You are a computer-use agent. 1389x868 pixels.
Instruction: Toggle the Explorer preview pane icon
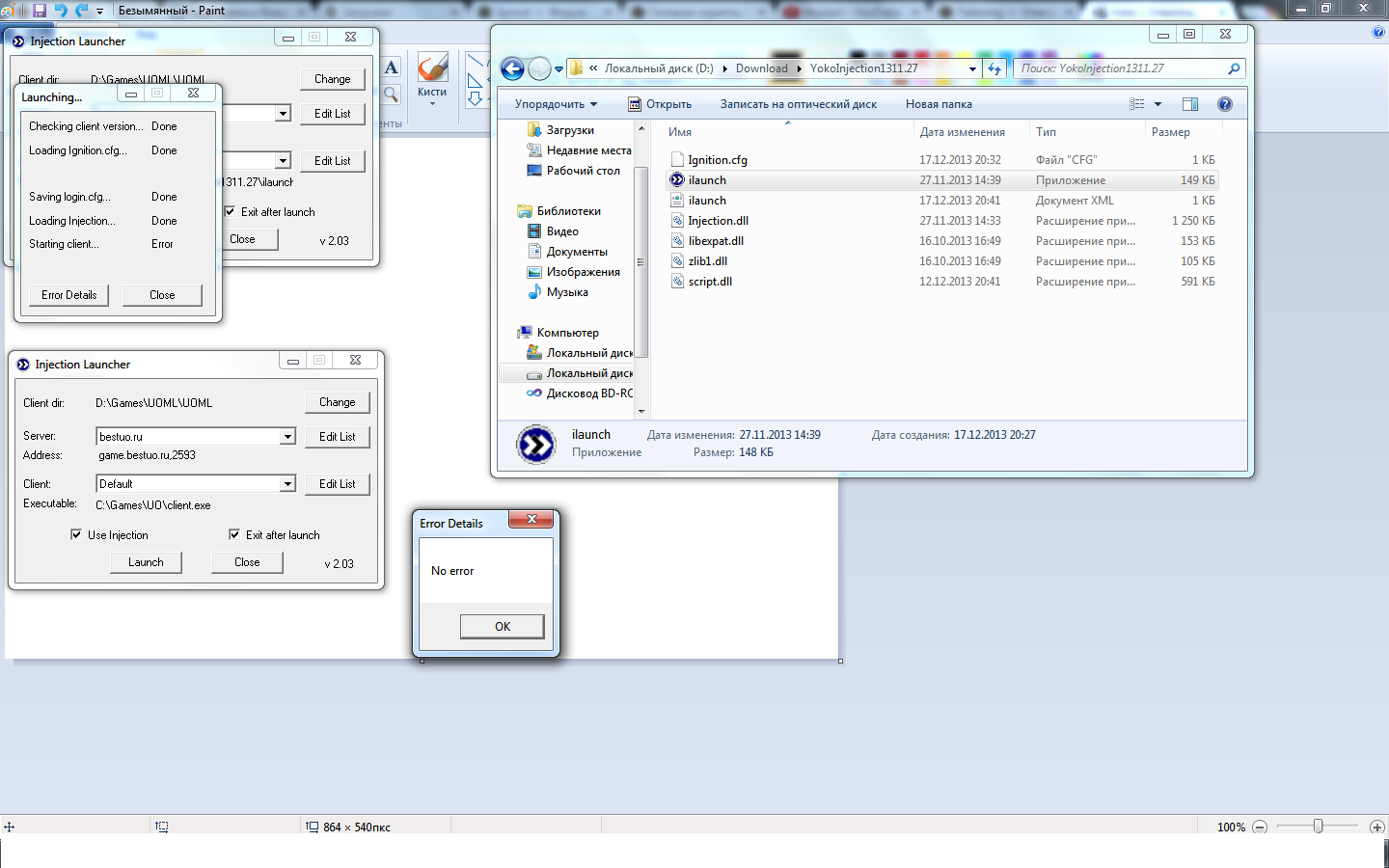point(1190,104)
